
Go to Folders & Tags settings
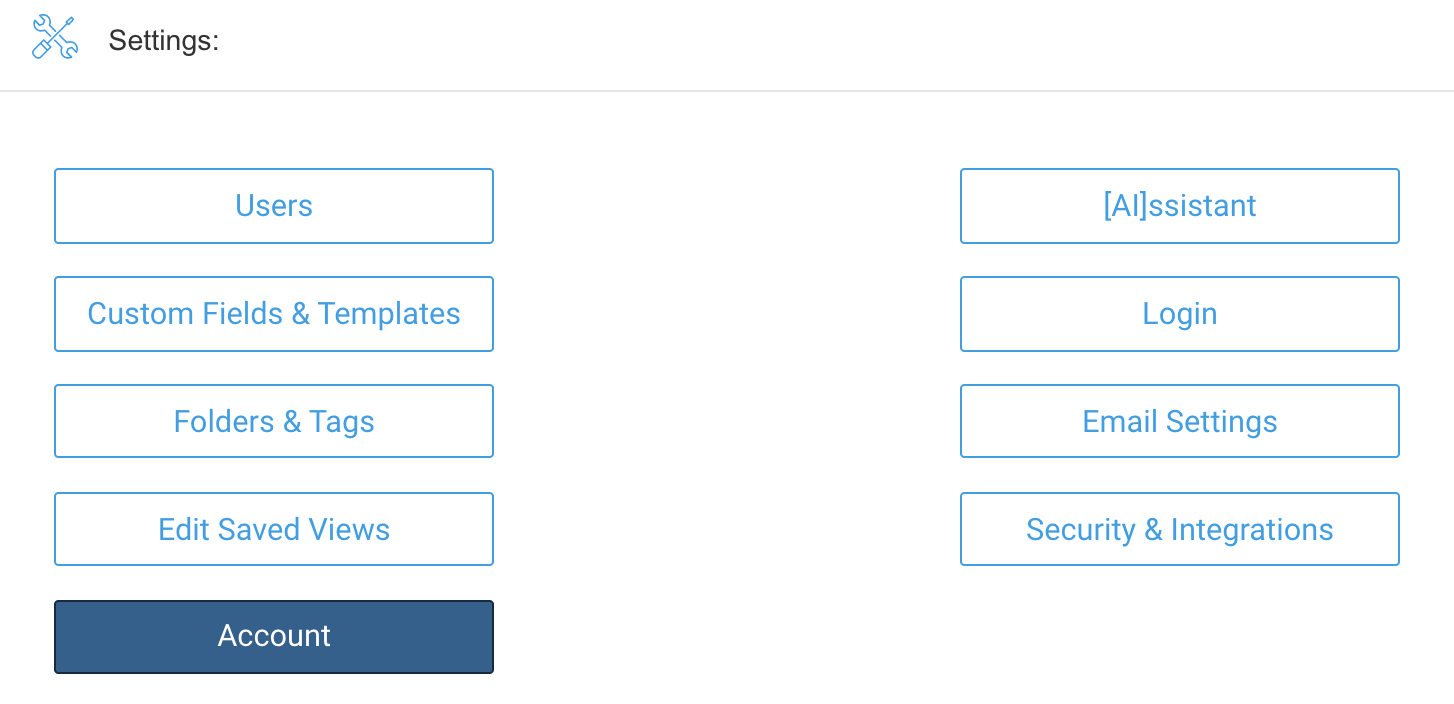point(274,422)
